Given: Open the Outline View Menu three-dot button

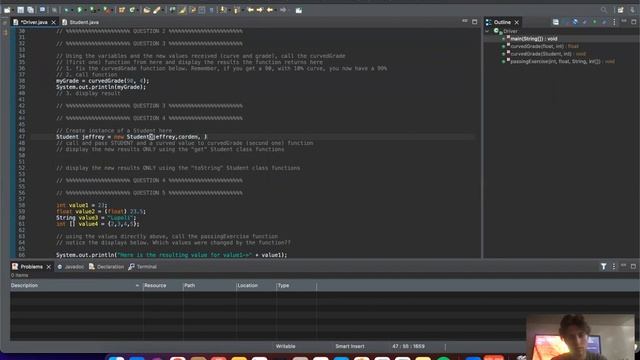Looking at the screenshot, I should point(614,22).
